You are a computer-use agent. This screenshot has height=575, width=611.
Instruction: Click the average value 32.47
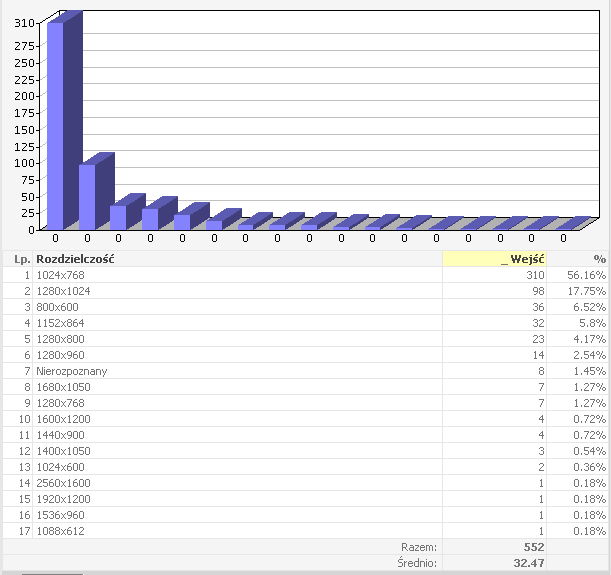(x=529, y=563)
